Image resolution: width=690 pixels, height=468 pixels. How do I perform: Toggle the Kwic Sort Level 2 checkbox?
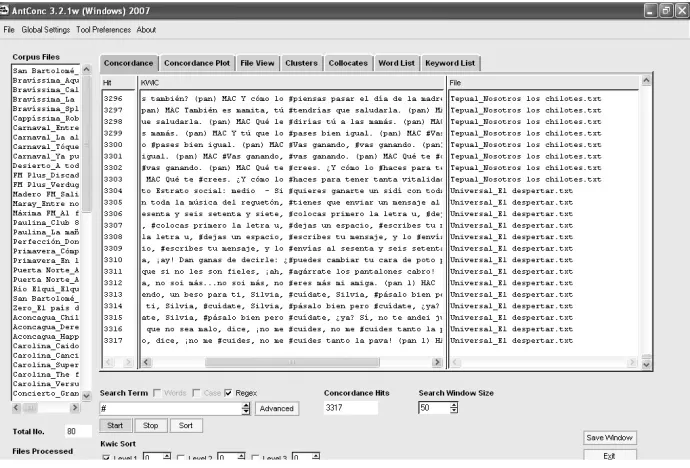pyautogui.click(x=180, y=458)
